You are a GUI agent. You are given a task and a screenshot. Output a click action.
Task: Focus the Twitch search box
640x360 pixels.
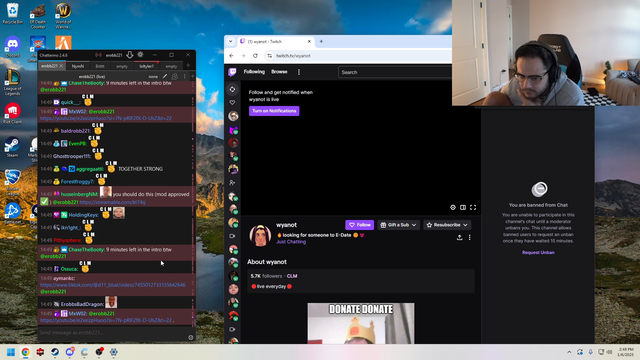click(395, 72)
